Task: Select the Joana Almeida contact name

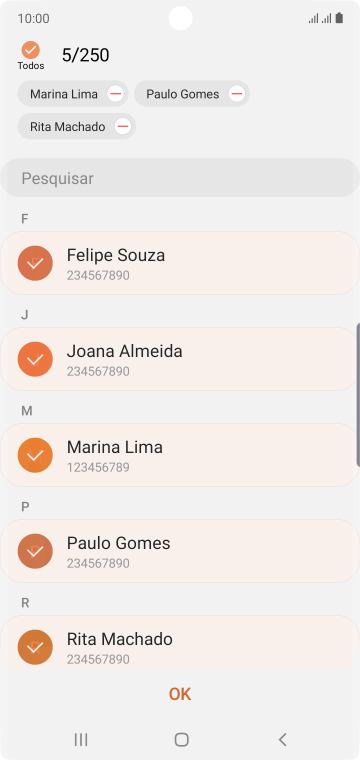Action: [x=125, y=351]
